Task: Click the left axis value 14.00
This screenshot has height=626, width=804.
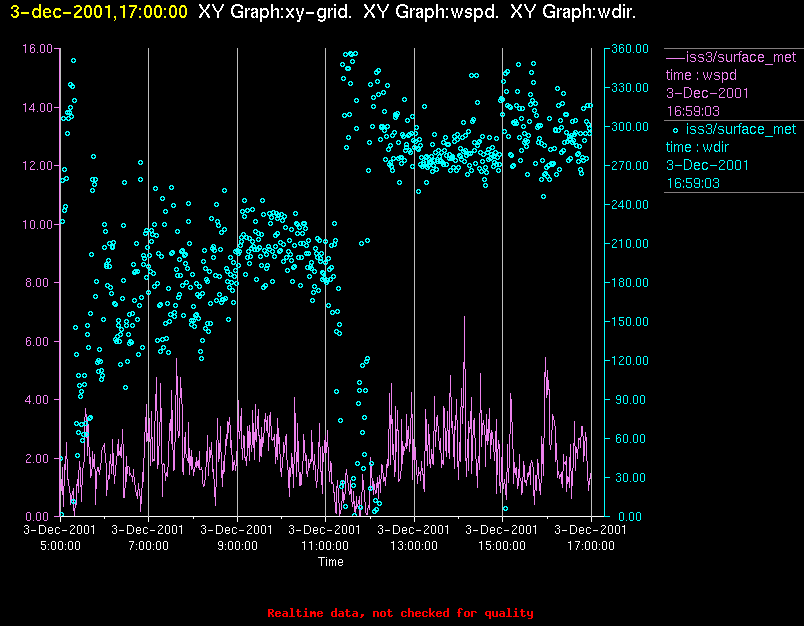Action: (37, 108)
